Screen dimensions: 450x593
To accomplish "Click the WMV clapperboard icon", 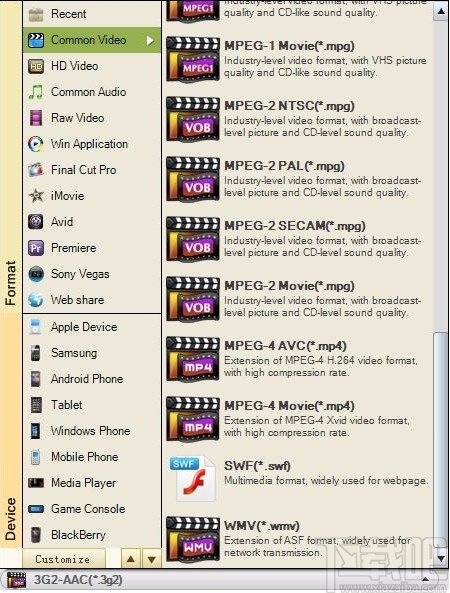I will coord(193,539).
